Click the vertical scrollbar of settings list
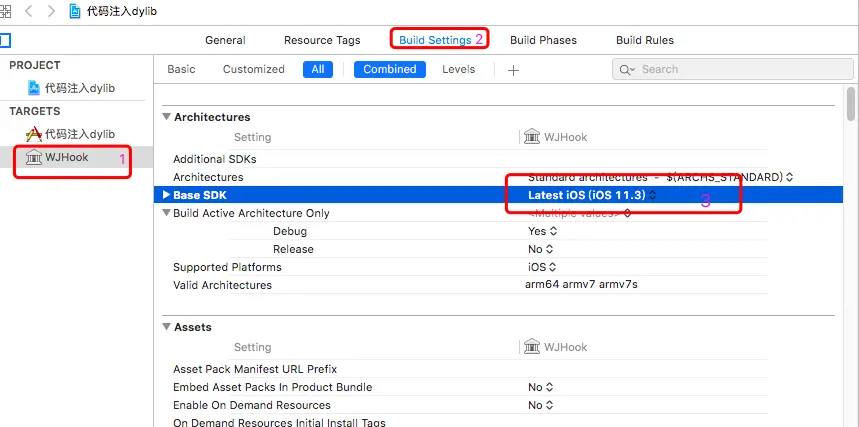Viewport: 859px width, 427px height. tap(850, 103)
